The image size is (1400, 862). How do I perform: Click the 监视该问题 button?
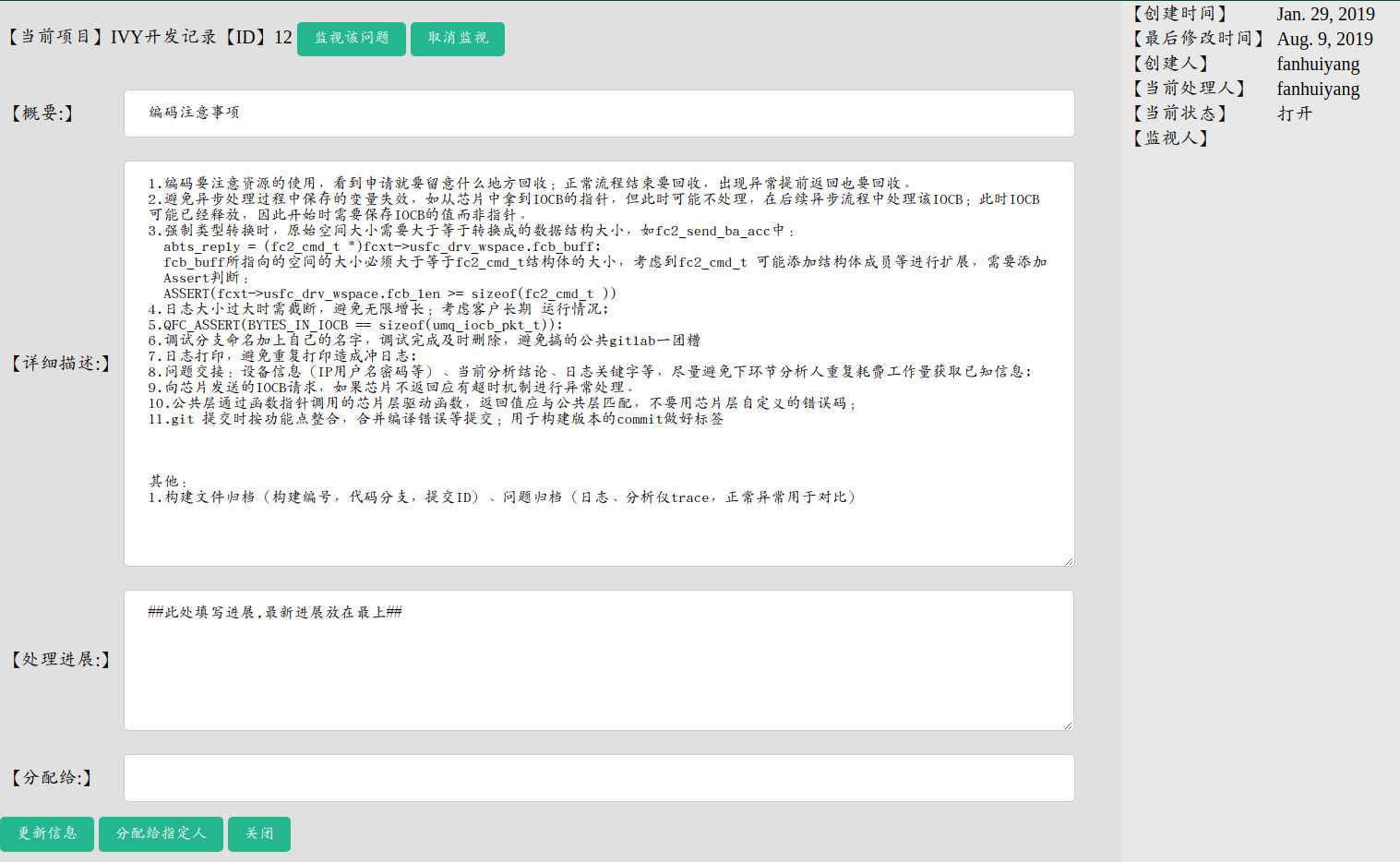point(351,39)
